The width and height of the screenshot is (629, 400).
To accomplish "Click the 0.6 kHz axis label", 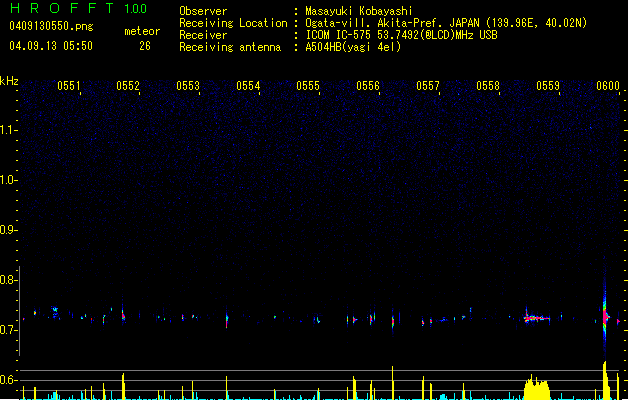I will click(8, 380).
